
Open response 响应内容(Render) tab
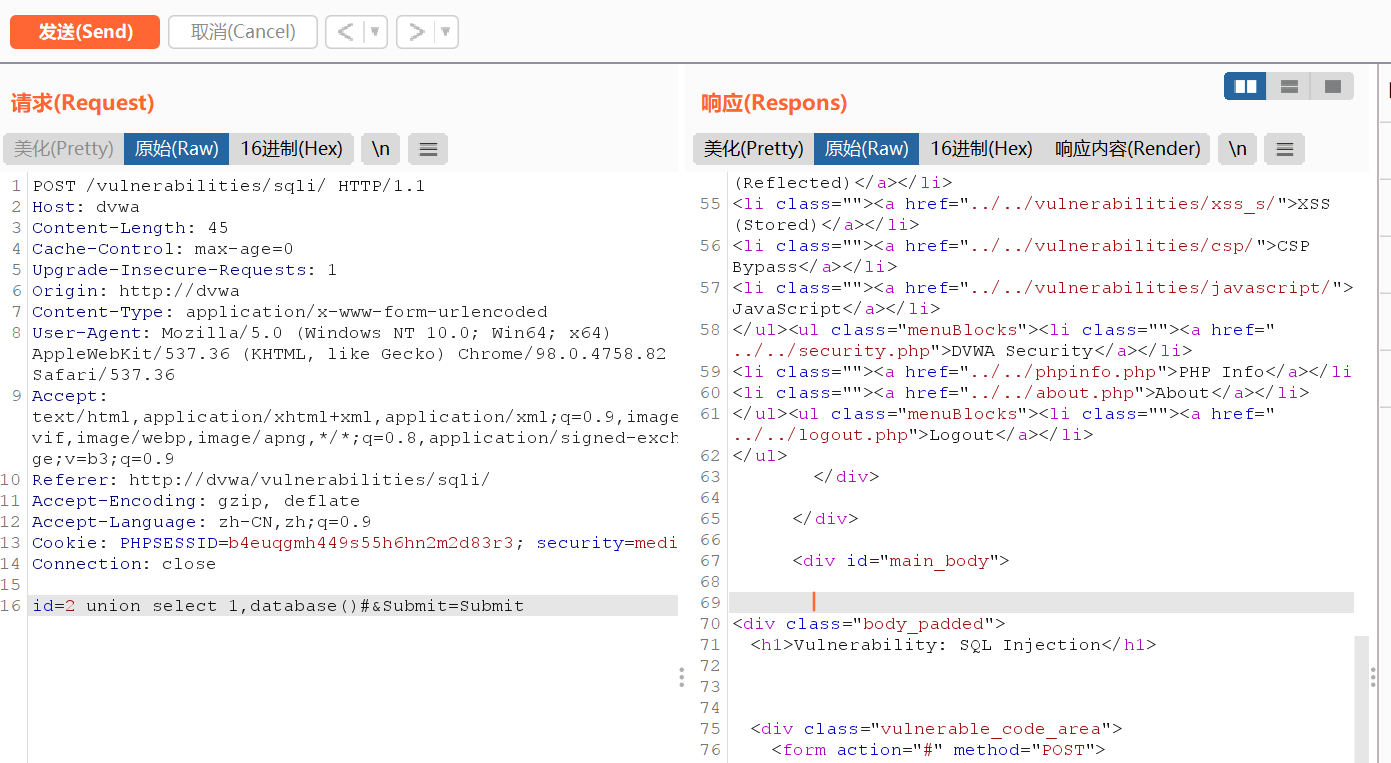coord(1127,149)
